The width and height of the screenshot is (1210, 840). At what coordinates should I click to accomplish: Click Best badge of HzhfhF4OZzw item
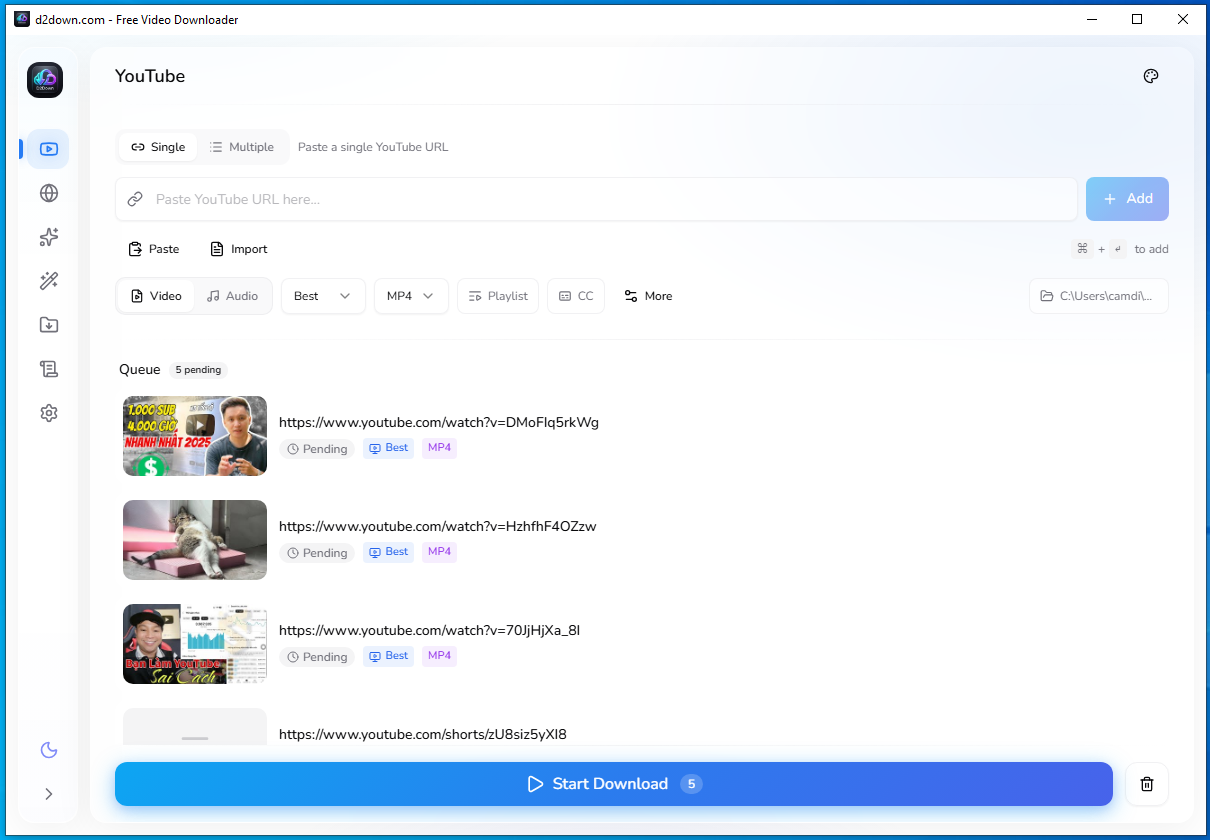[388, 552]
